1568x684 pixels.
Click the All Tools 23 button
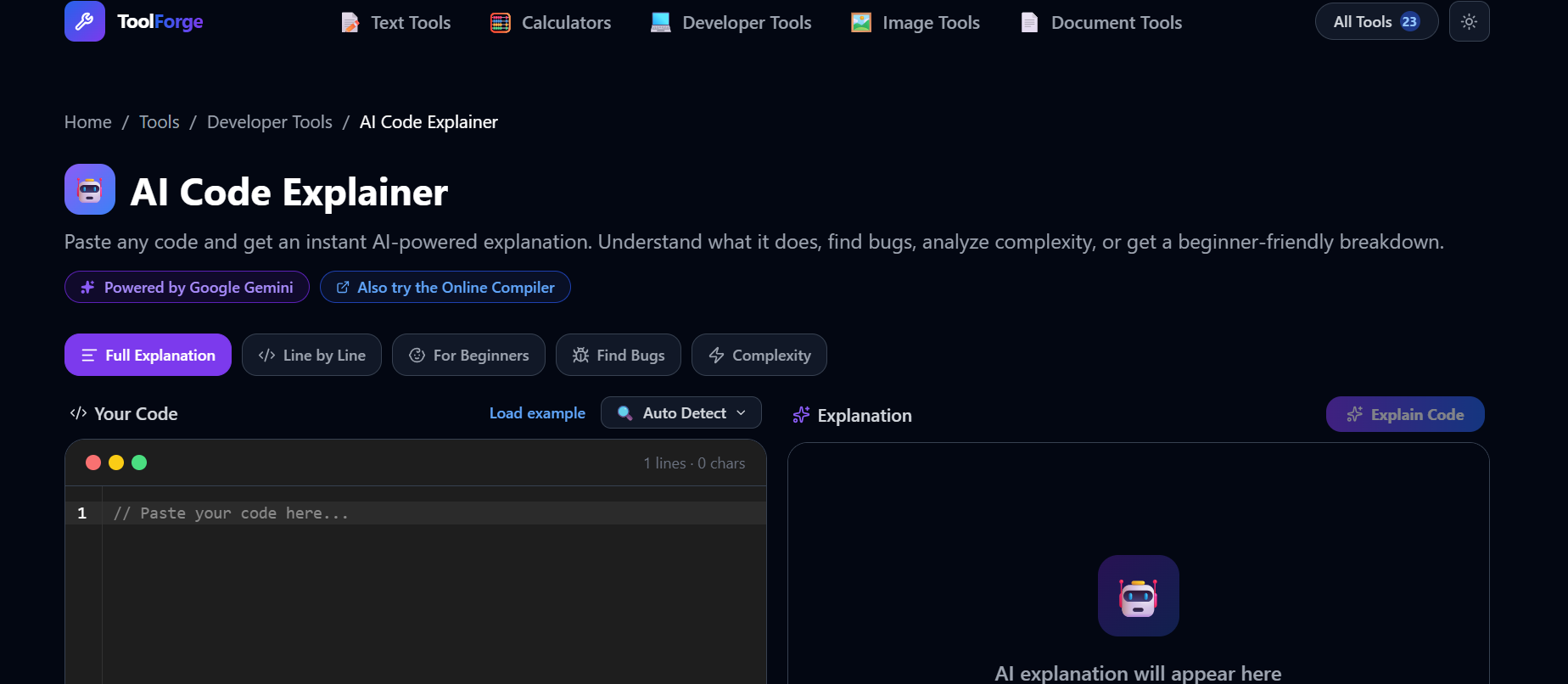pyautogui.click(x=1376, y=21)
